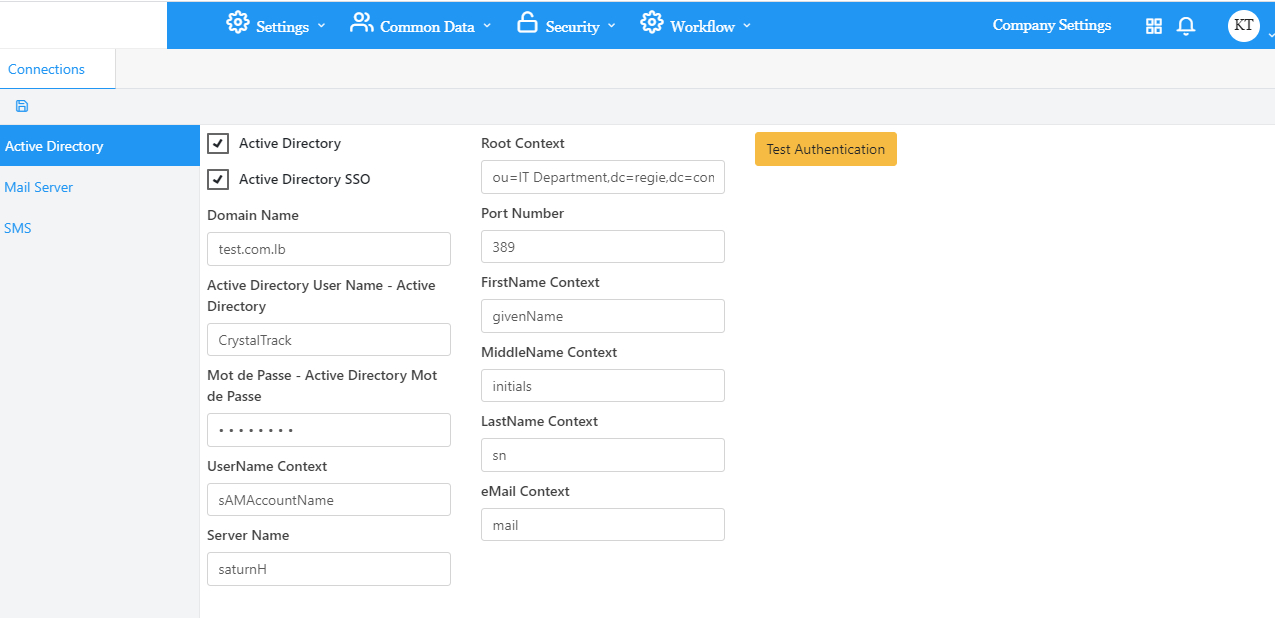Click the Settings gear icon

(237, 23)
